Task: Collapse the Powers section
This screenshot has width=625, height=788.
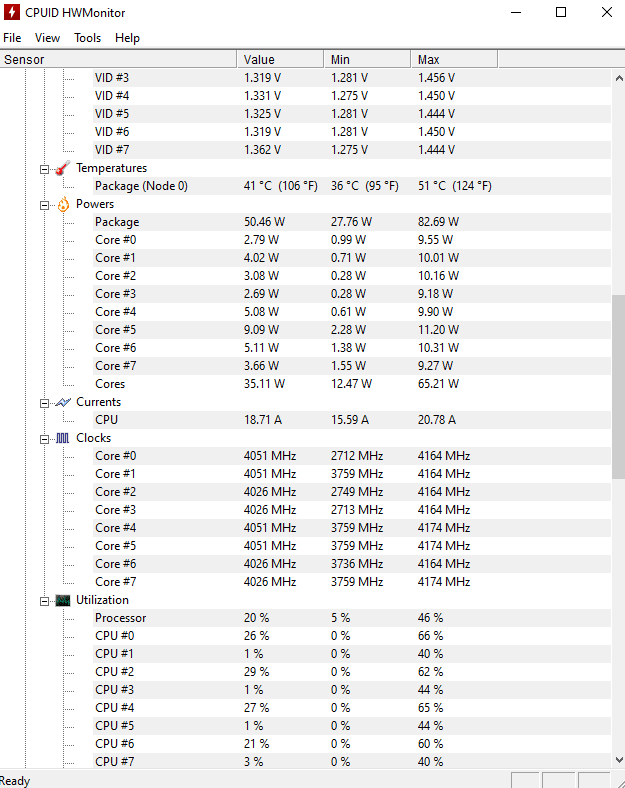Action: [x=45, y=205]
